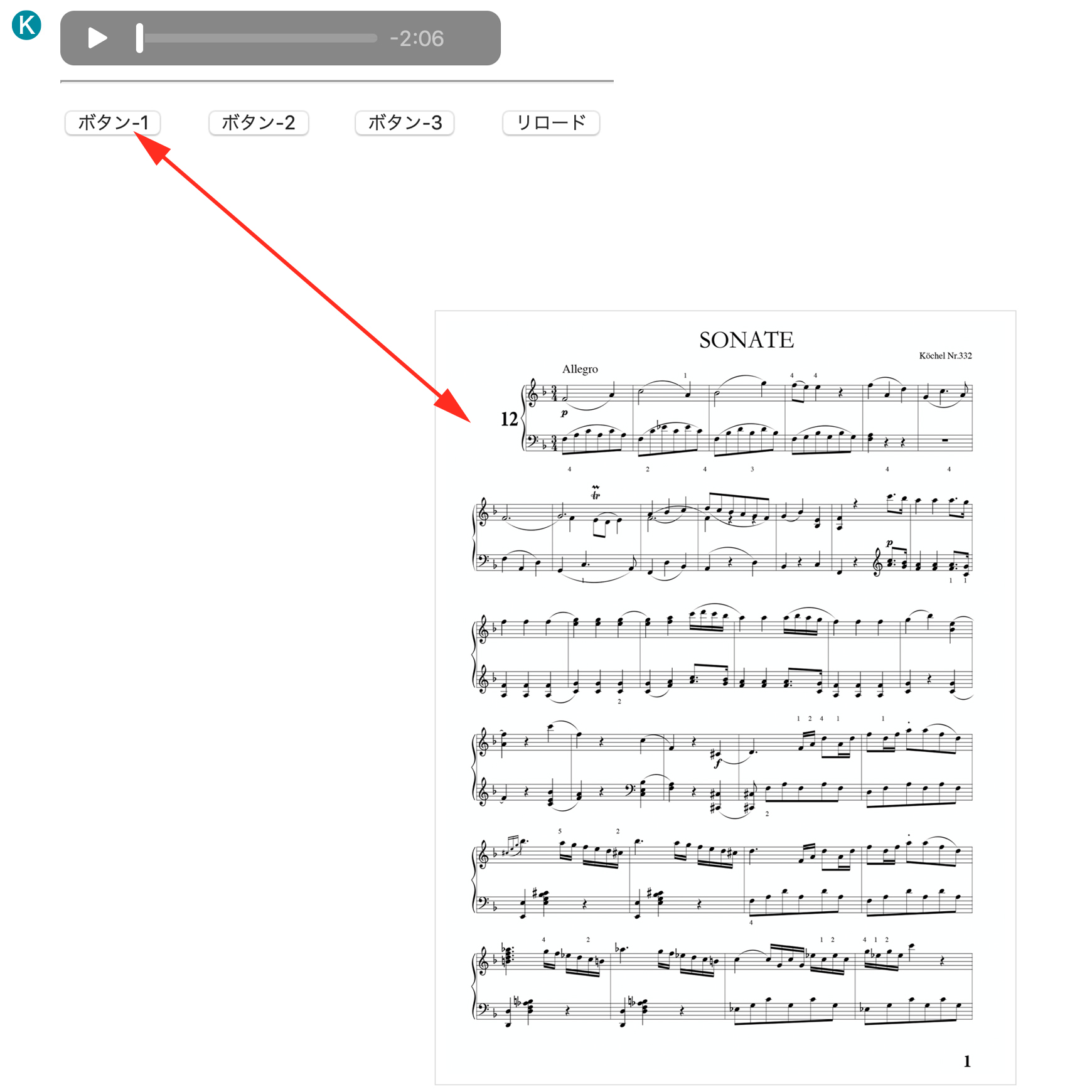Screen dimensions: 1092x1092
Task: Play the audio track
Action: 97,38
